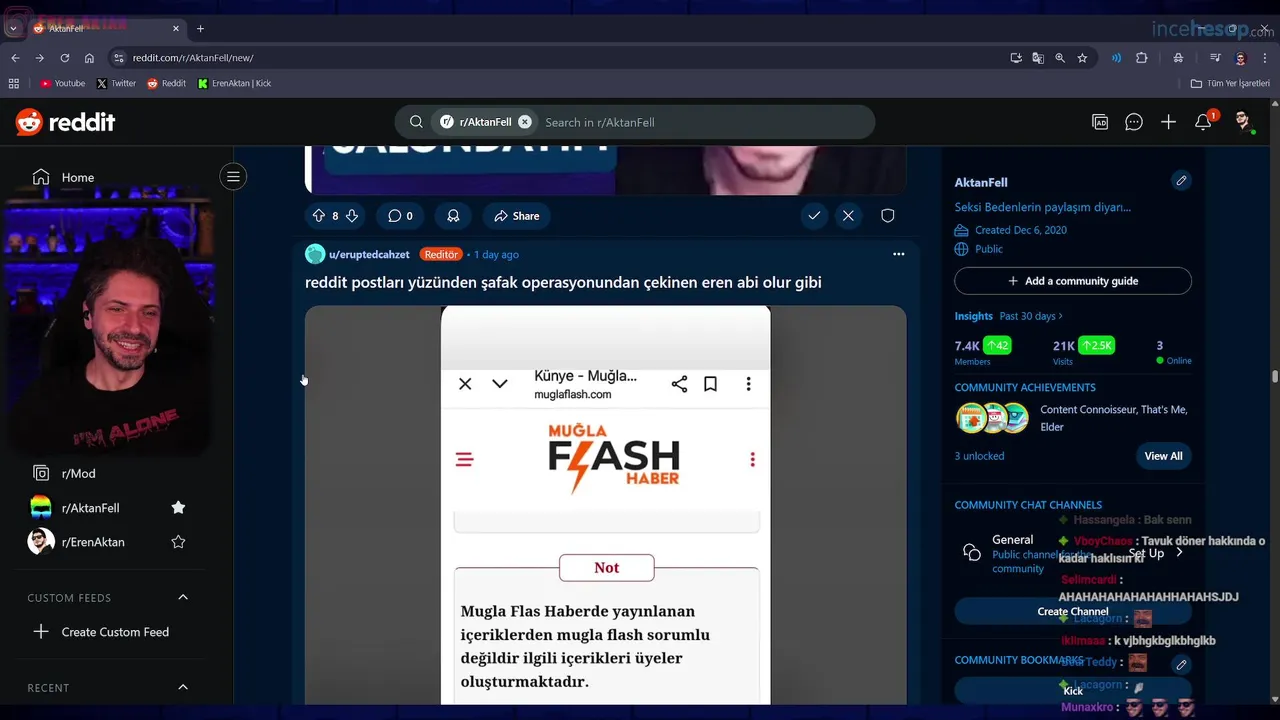The image size is (1280, 720).
Task: Click '3 unlocked' achievements text
Action: pyautogui.click(x=979, y=456)
